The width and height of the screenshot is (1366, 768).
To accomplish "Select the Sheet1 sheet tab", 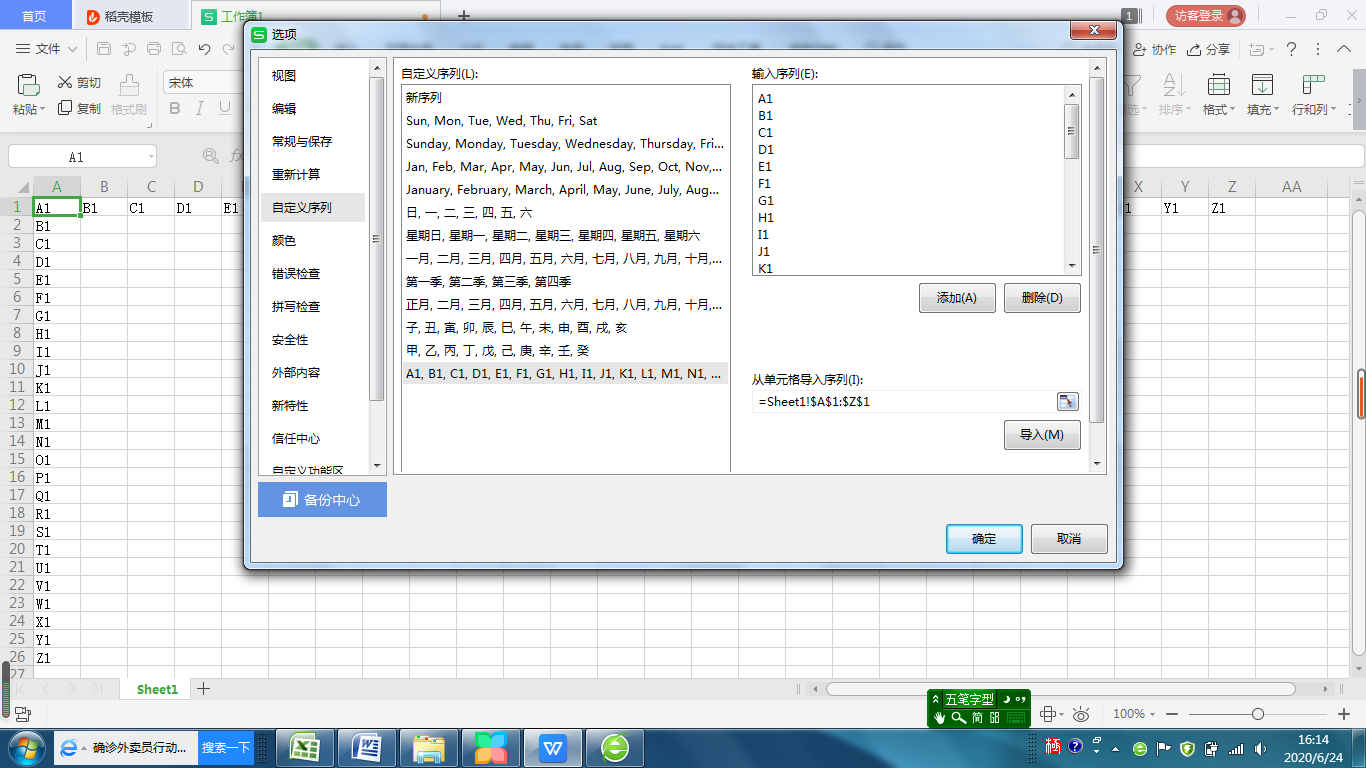I will [157, 689].
